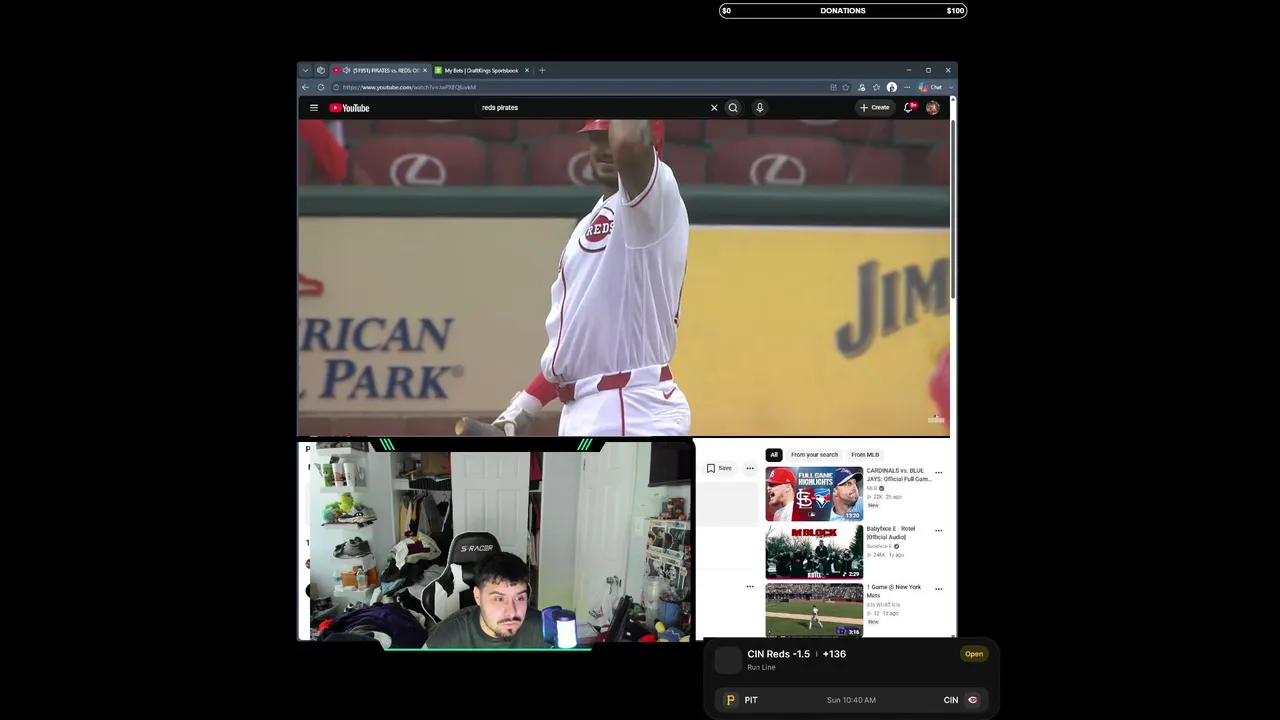Screen dimensions: 1280x720
Task: Switch to the PIRATES vs. REDS YouTube tab
Action: pyautogui.click(x=380, y=70)
